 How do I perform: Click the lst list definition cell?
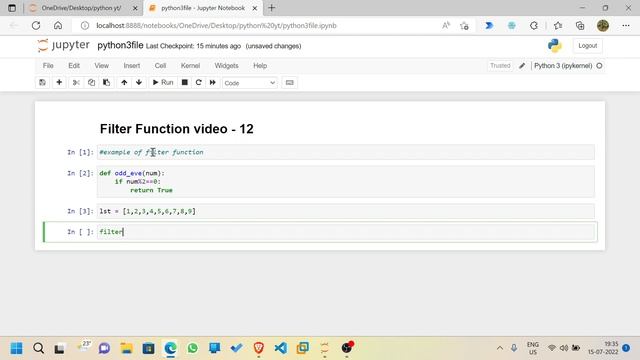(346, 211)
